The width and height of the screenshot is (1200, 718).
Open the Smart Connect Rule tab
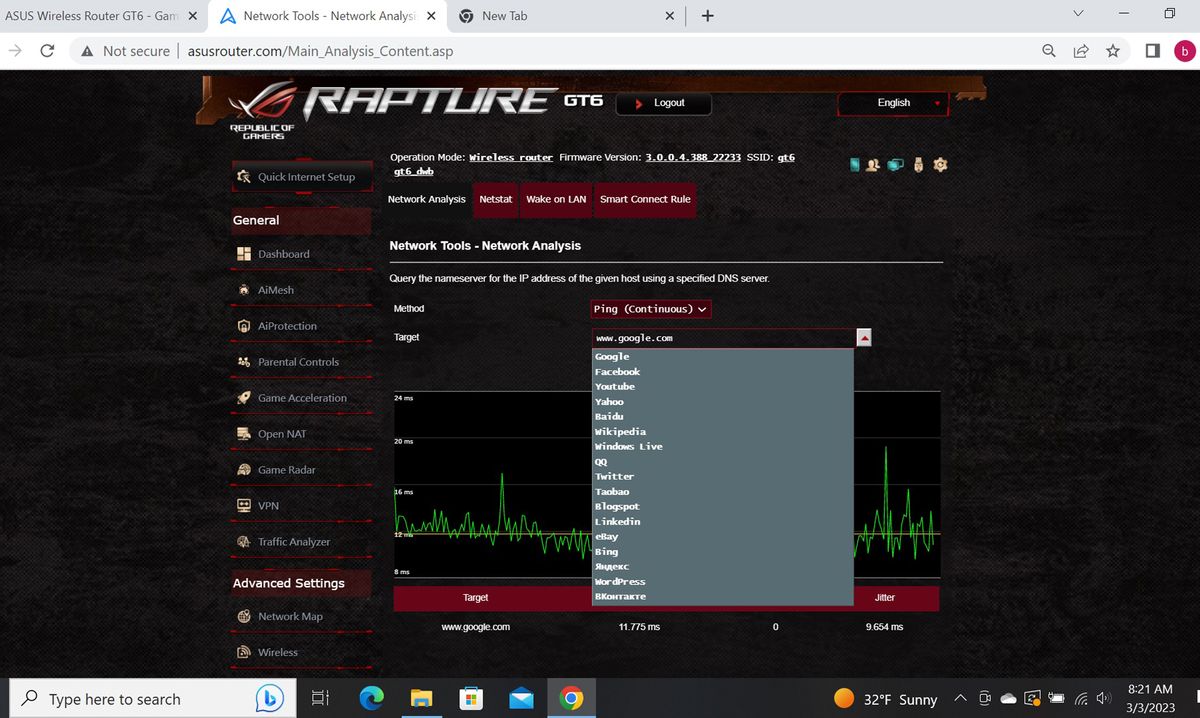click(x=645, y=199)
